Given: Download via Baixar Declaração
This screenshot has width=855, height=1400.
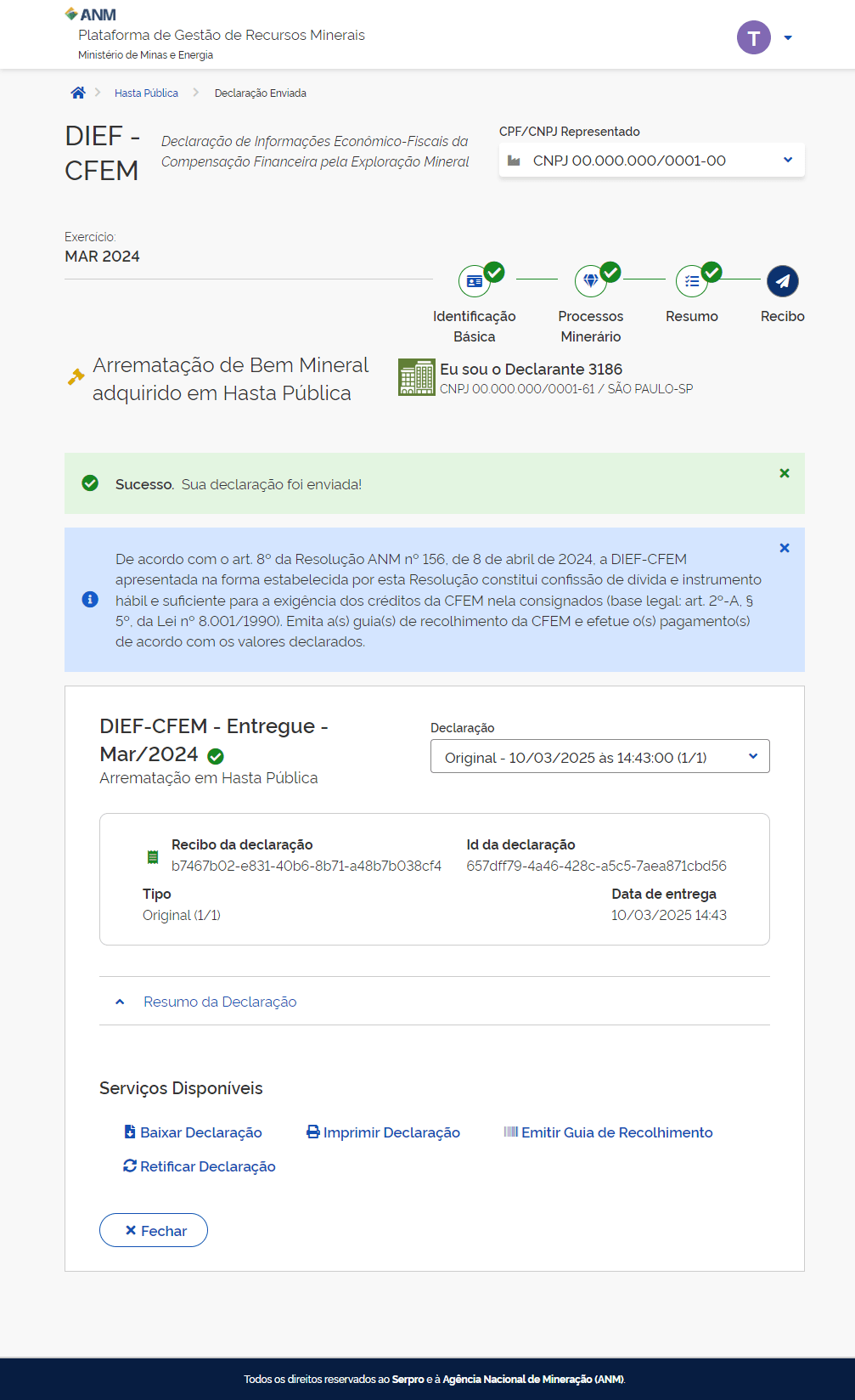Looking at the screenshot, I should point(193,1132).
